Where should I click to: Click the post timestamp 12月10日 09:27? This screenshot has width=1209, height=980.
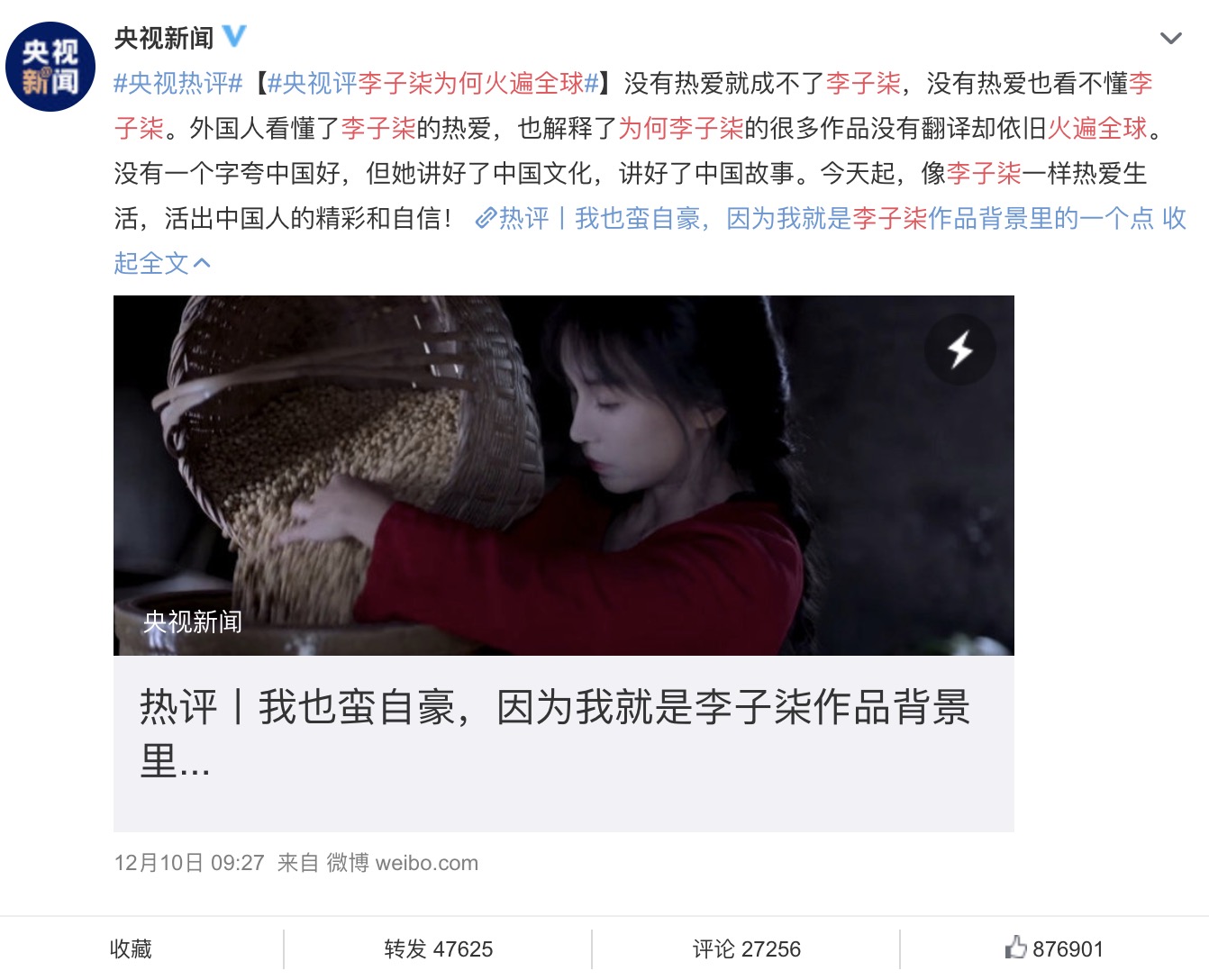(x=189, y=862)
